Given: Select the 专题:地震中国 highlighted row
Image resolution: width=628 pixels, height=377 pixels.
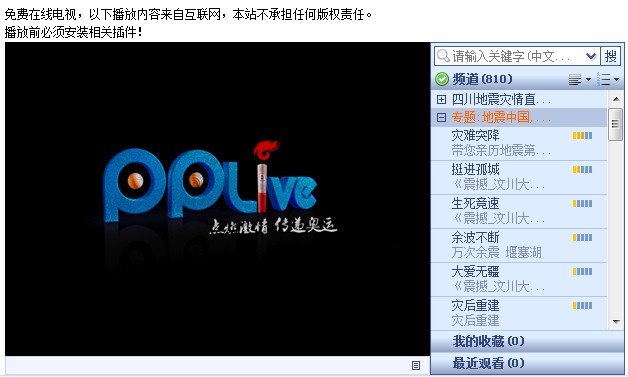Looking at the screenshot, I should point(519,117).
